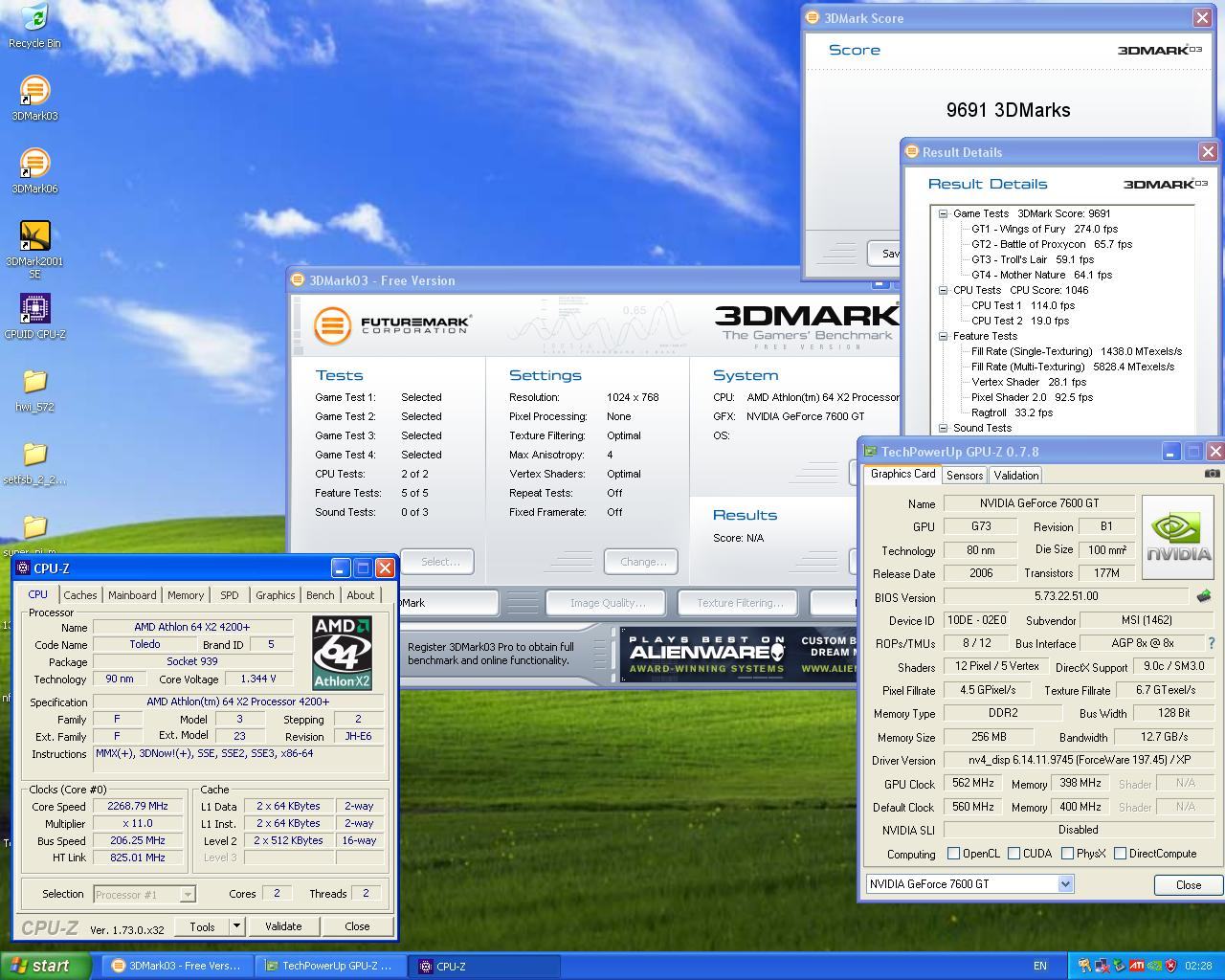This screenshot has height=980, width=1225.
Task: Select the Ragtroll 33.2 fps result
Action: tap(1012, 412)
